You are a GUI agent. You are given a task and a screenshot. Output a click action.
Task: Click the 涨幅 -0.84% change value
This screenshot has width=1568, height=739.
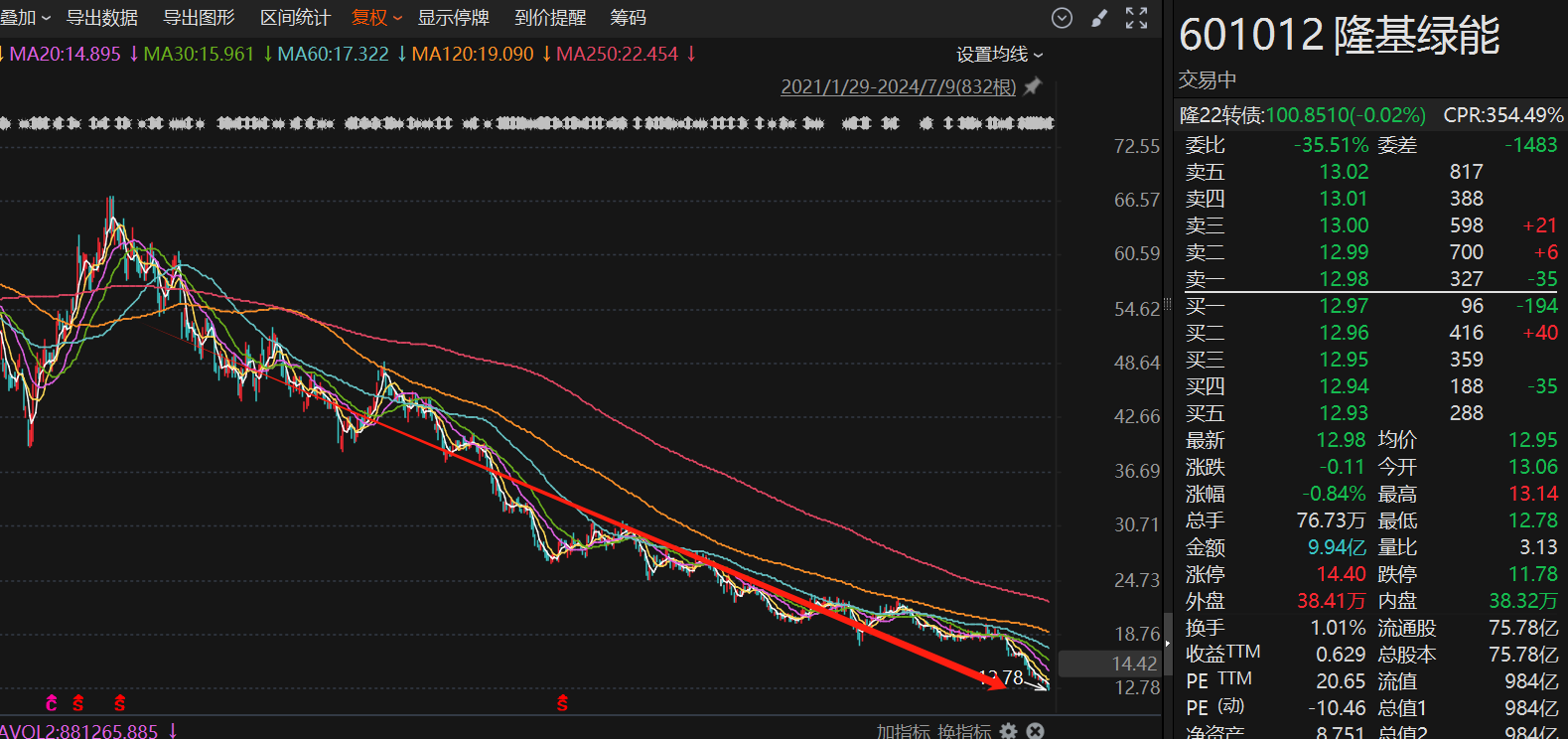pos(1334,494)
